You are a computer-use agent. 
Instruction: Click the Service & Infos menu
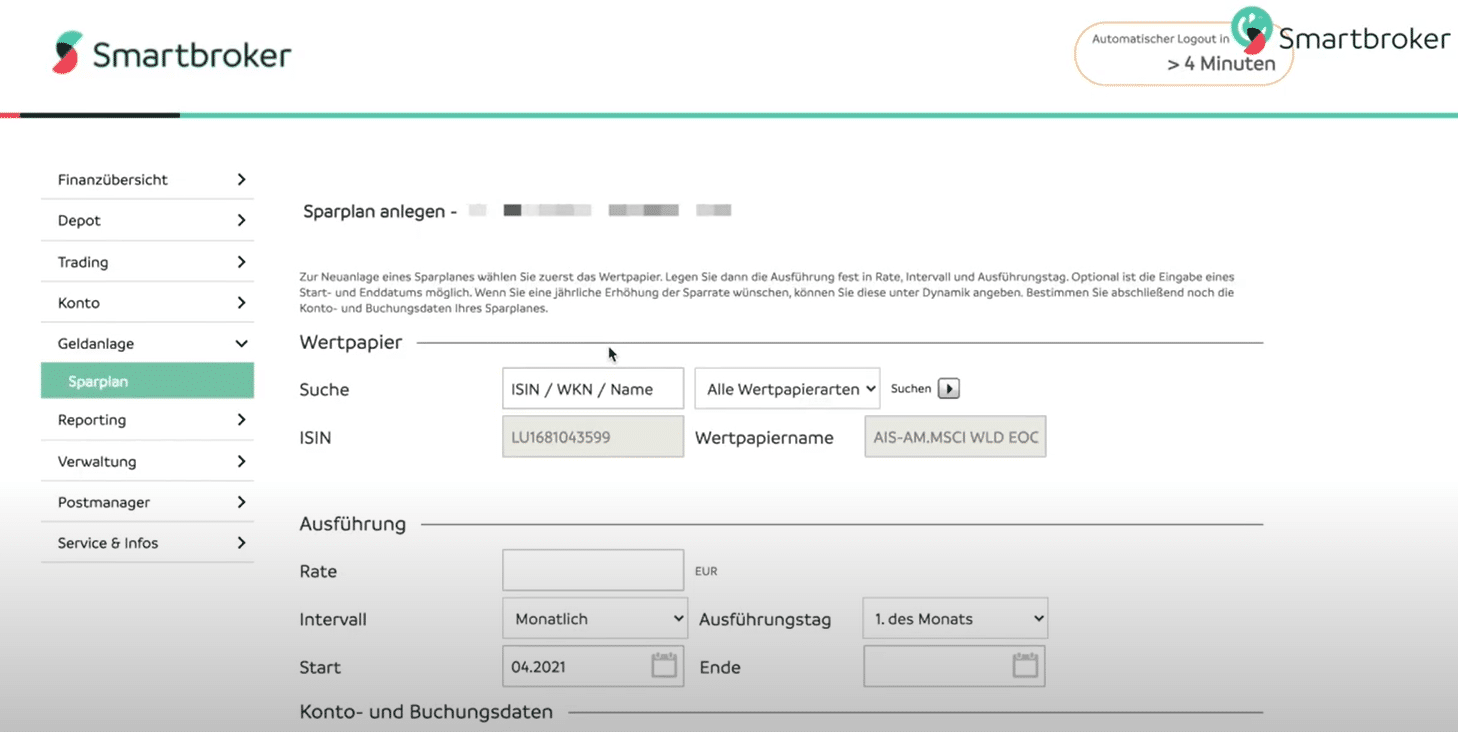click(x=108, y=543)
